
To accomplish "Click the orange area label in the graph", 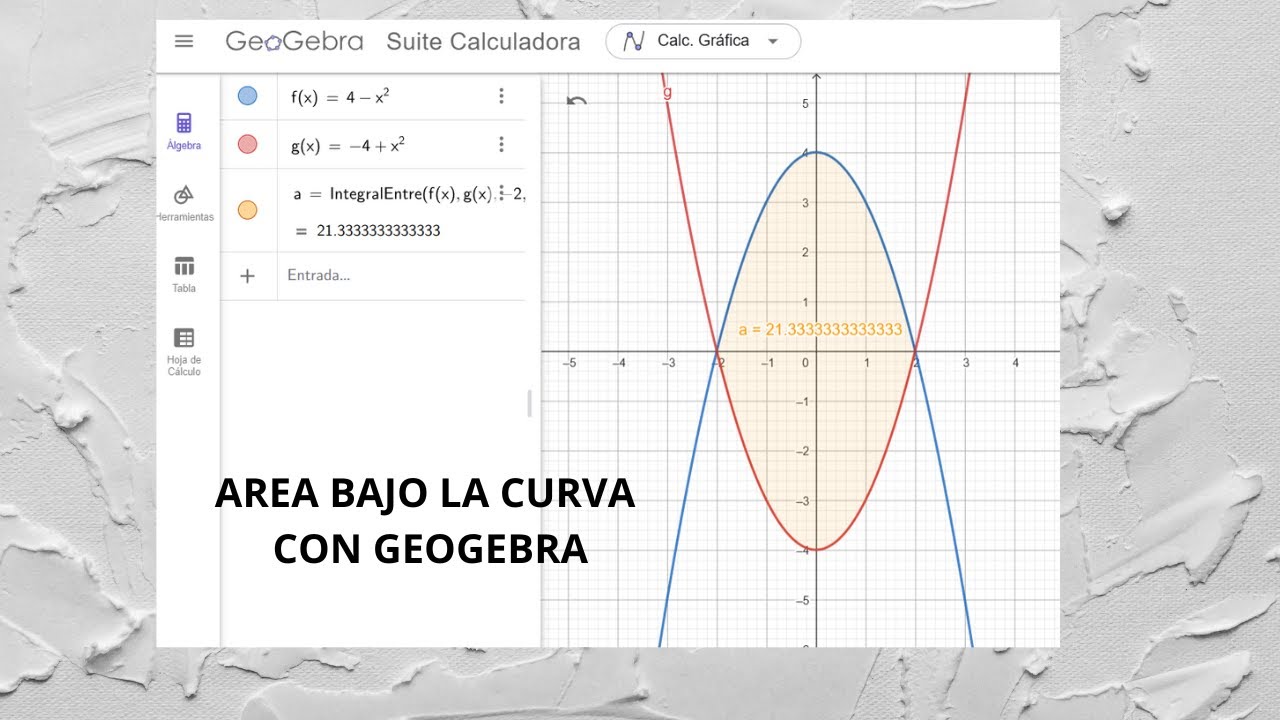I will [820, 329].
